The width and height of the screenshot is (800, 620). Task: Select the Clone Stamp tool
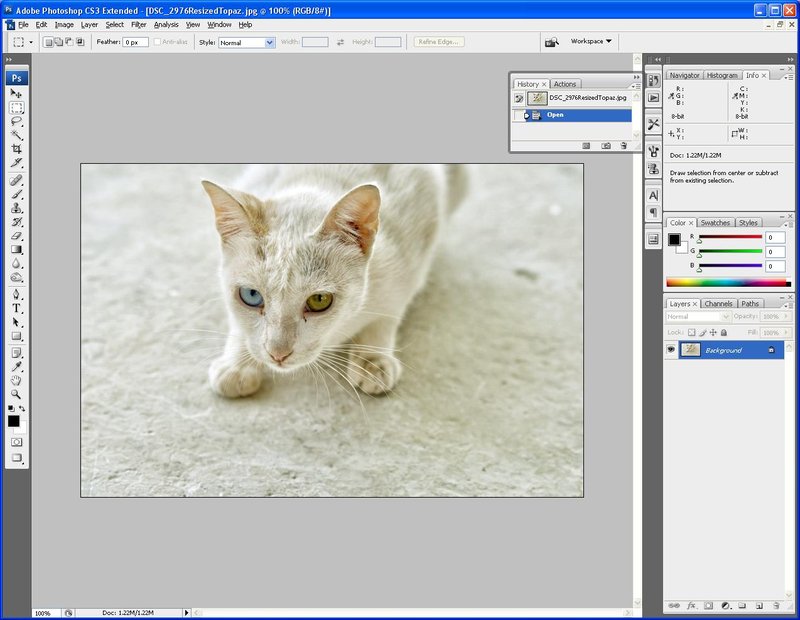click(16, 208)
